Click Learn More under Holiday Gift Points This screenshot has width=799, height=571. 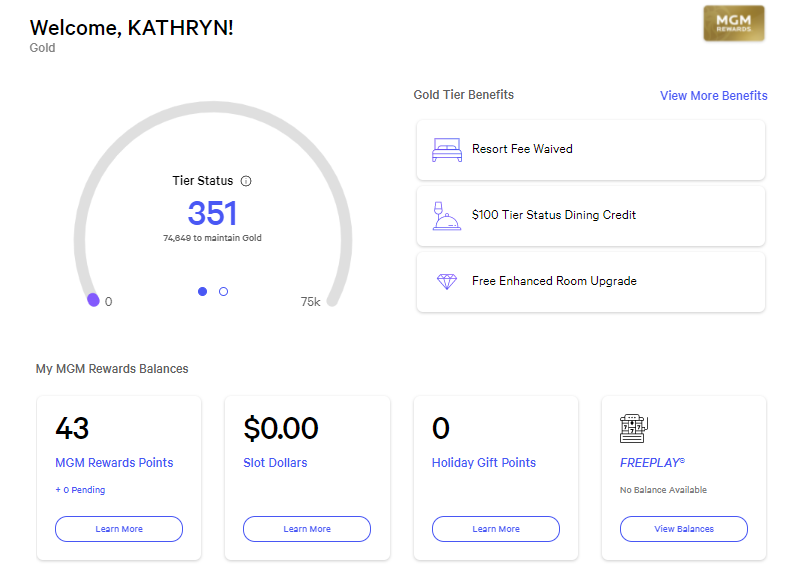(496, 529)
